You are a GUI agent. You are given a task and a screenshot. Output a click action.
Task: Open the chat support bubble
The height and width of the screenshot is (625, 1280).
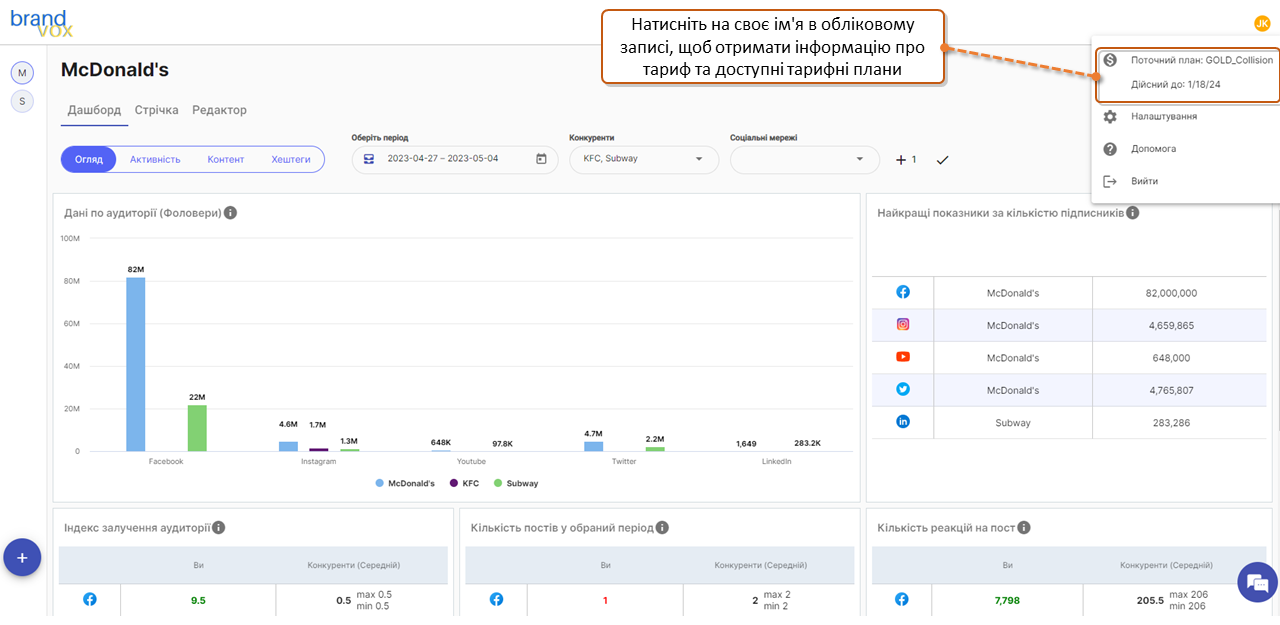1257,583
